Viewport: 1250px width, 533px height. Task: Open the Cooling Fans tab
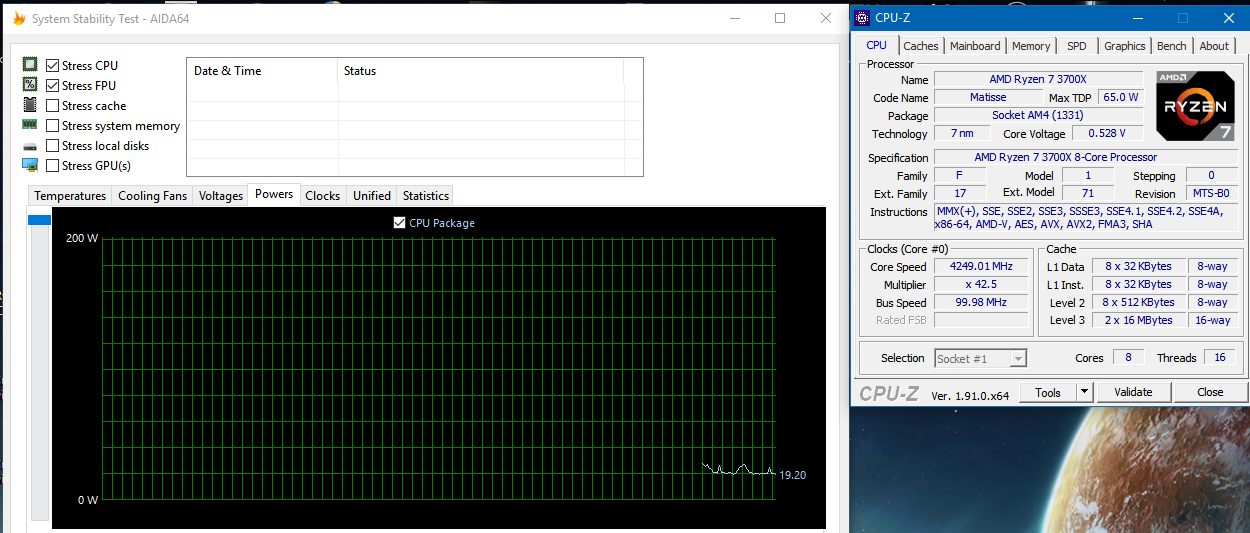153,195
